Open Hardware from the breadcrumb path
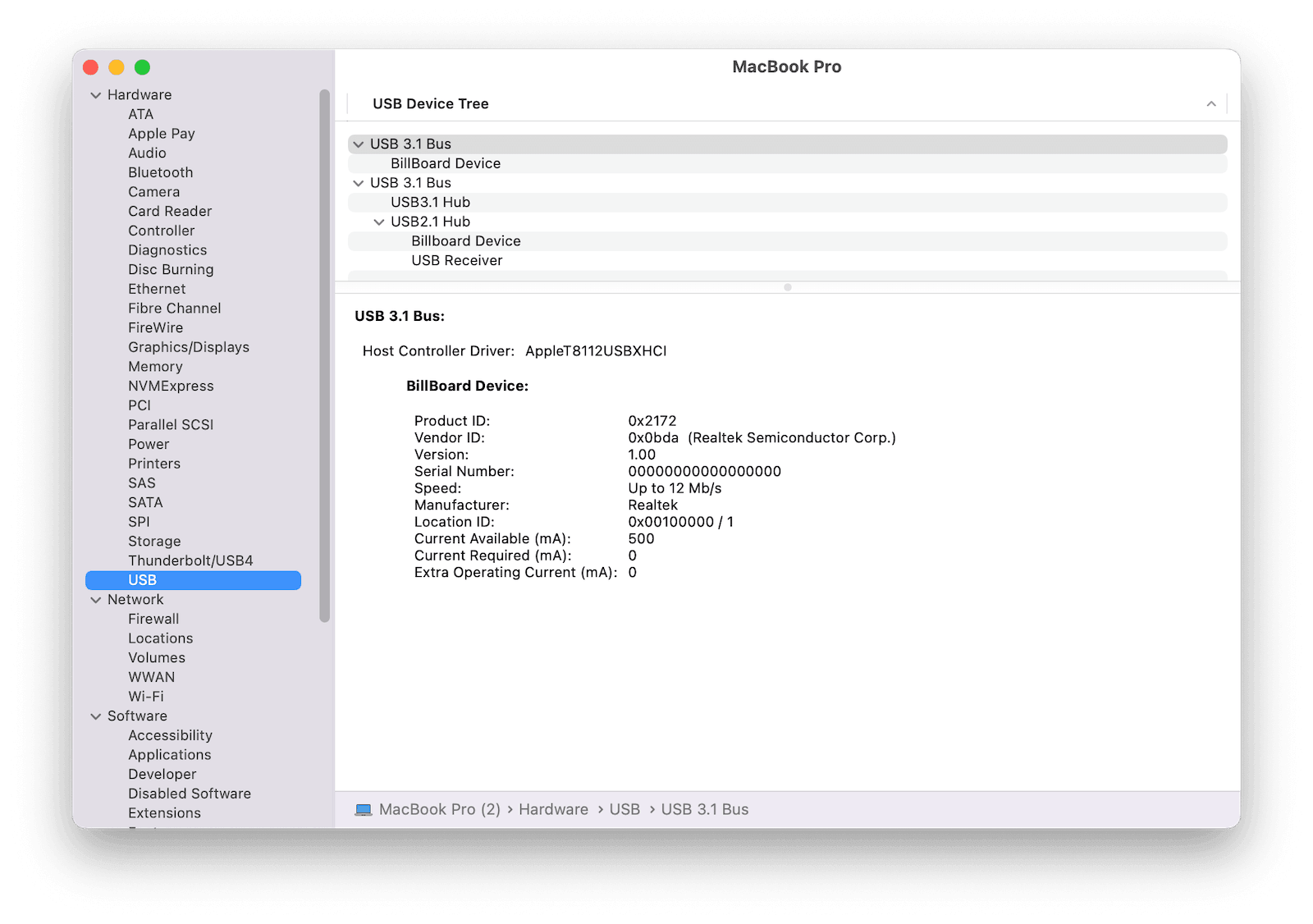This screenshot has height=924, width=1313. pyautogui.click(x=554, y=809)
